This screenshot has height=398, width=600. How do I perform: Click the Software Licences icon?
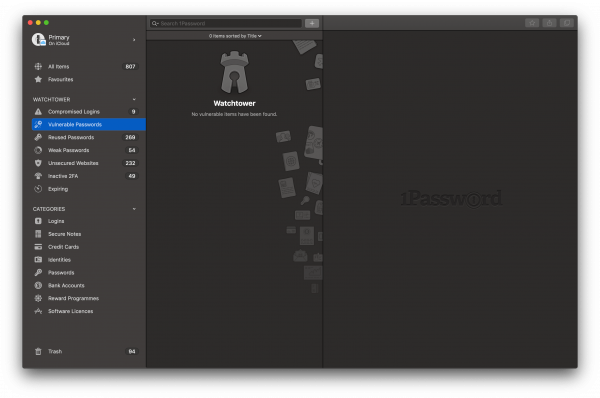(x=38, y=312)
